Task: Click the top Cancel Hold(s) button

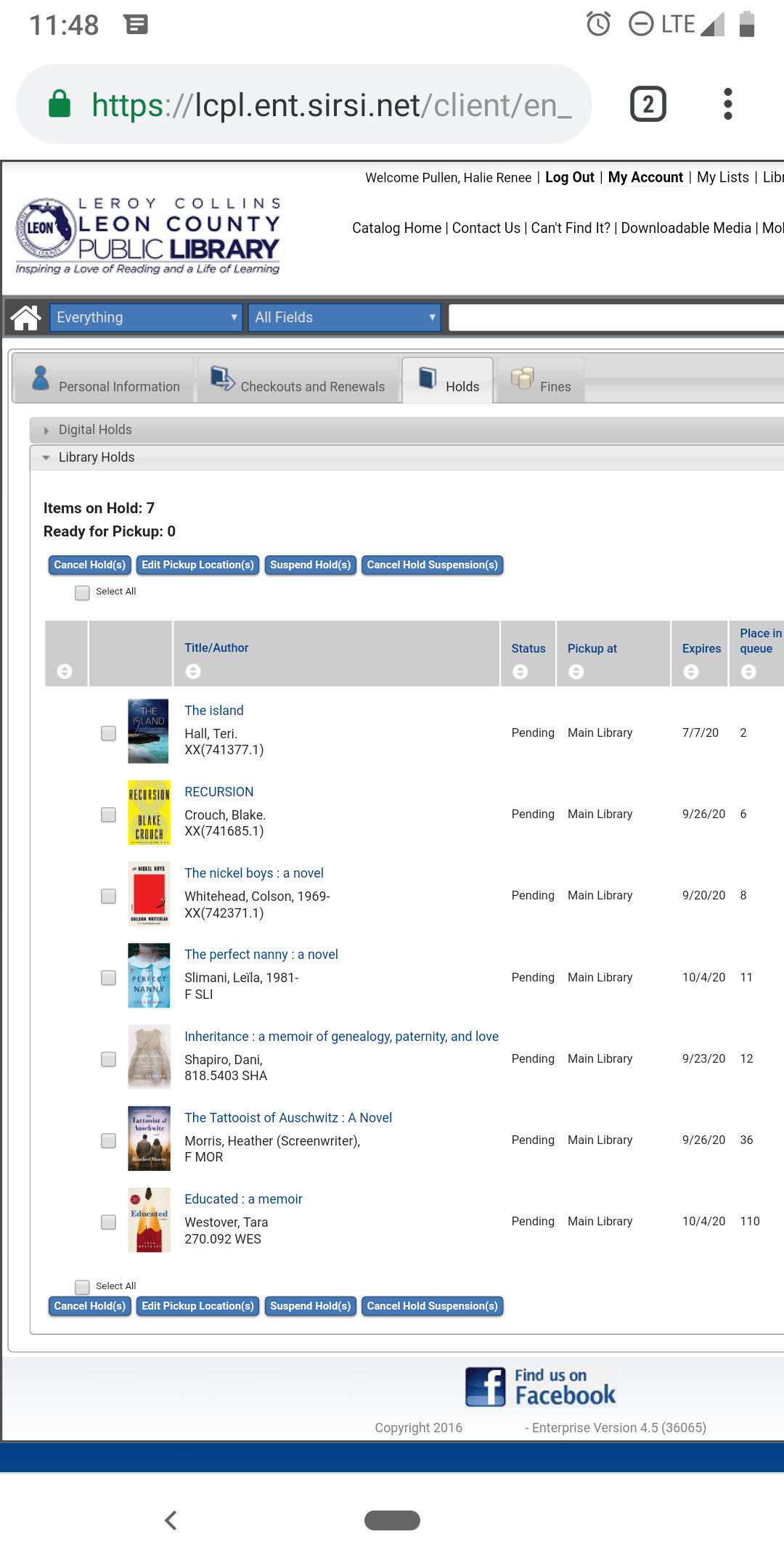Action: point(90,565)
